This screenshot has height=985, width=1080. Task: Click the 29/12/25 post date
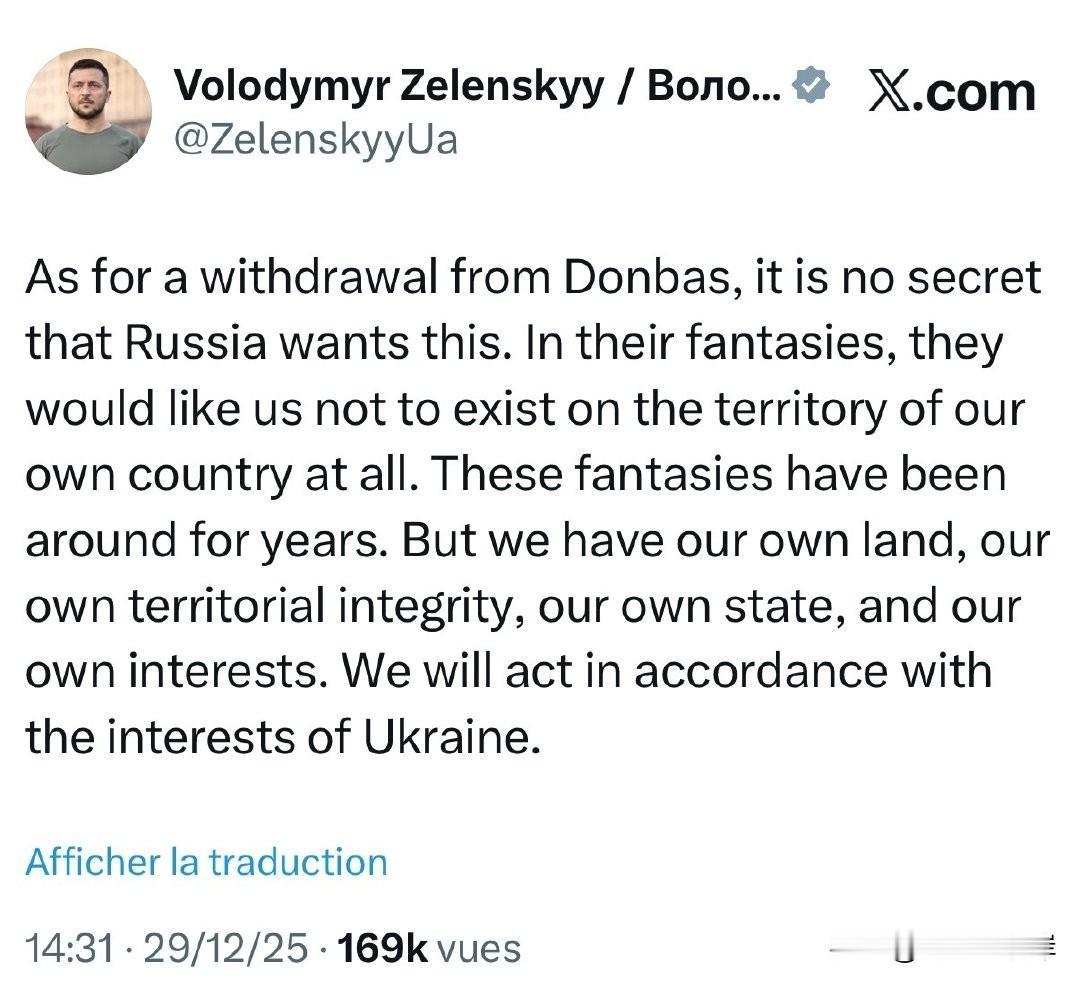(x=225, y=947)
